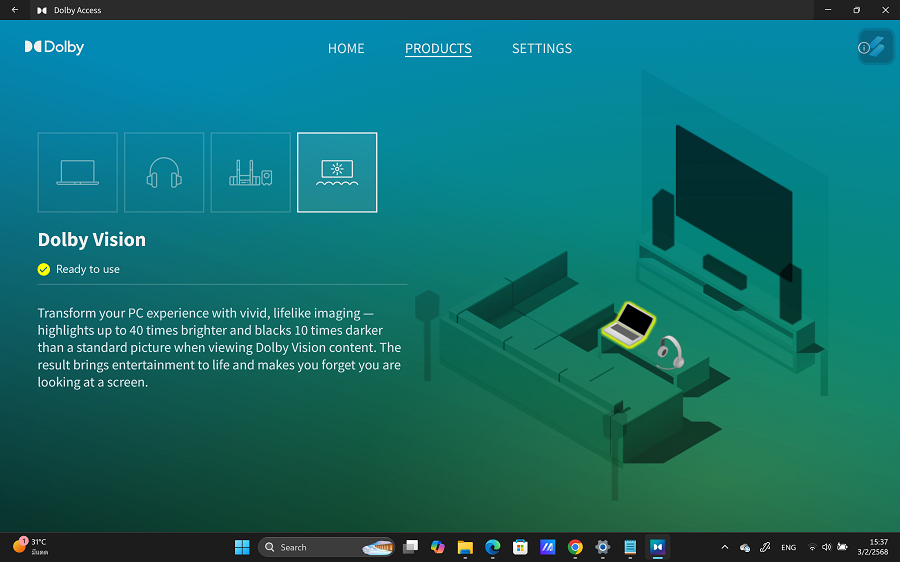
Task: Open the weather widget showing 31°C
Action: 30,546
